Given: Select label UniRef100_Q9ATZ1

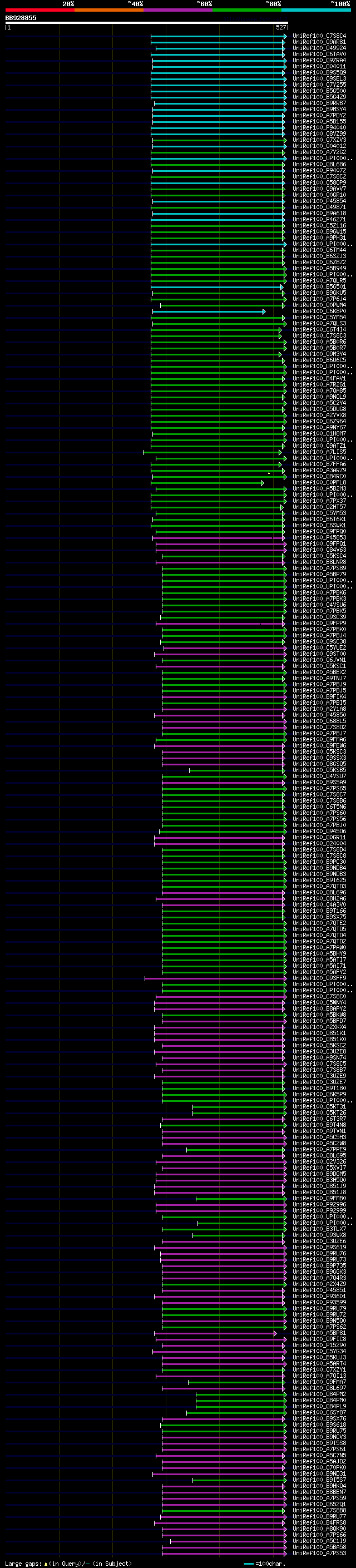Looking at the screenshot, I should 319,446.
